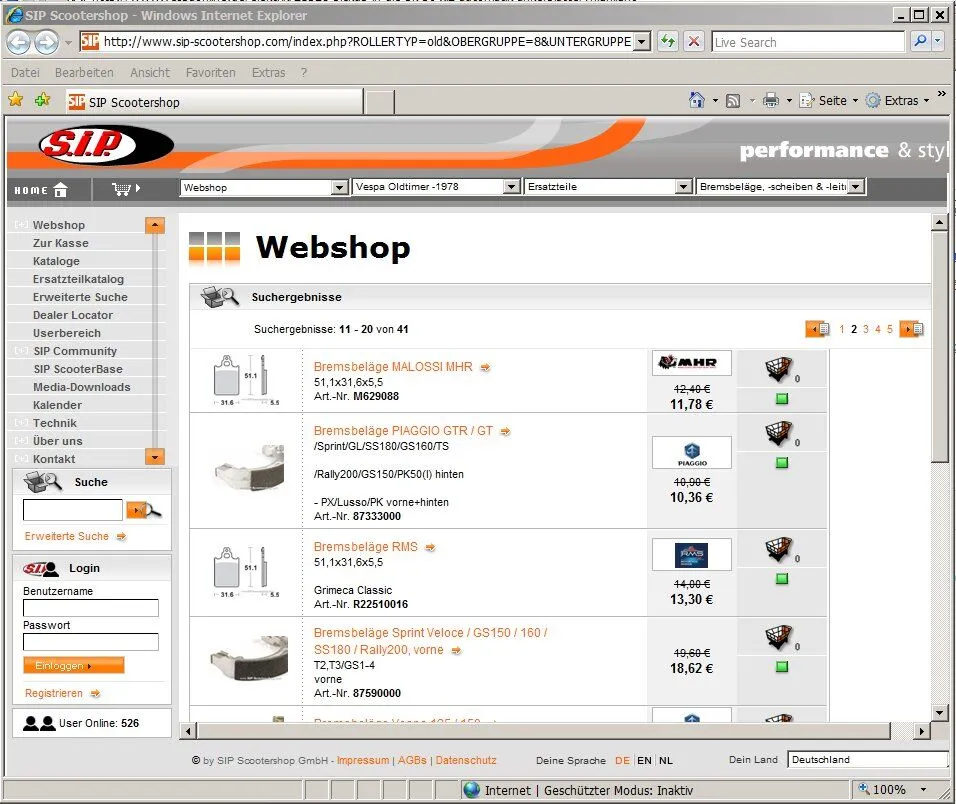This screenshot has width=956, height=804.
Task: Add Bremsbeläge MALOSSI MHR to cart
Action: point(779,370)
